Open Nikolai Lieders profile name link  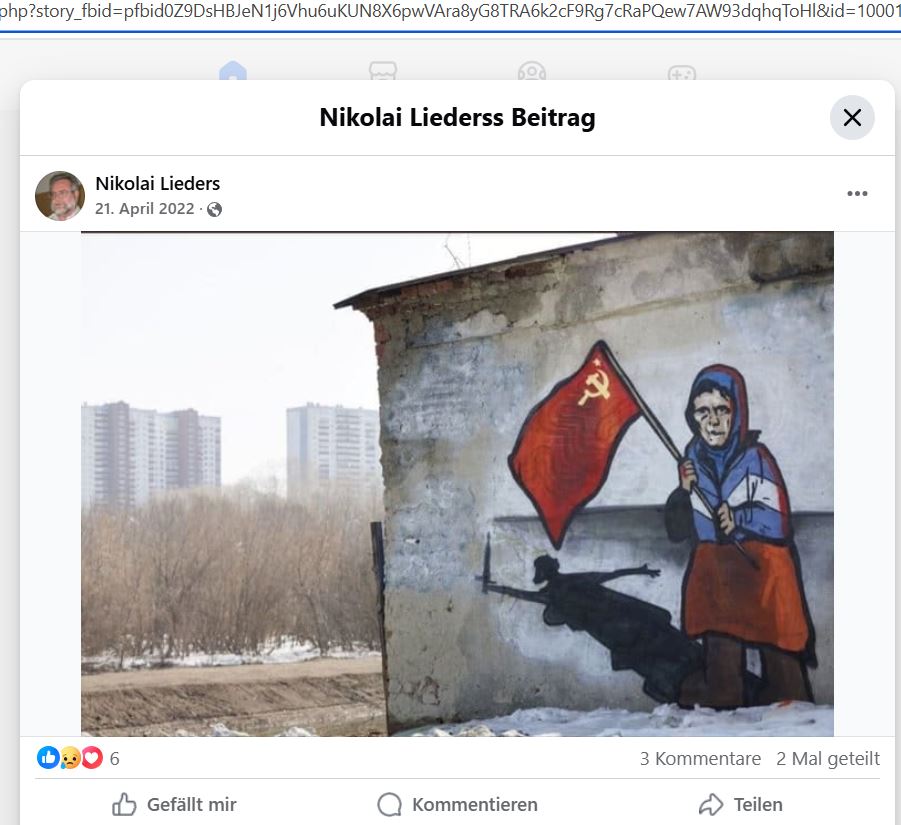(x=157, y=183)
